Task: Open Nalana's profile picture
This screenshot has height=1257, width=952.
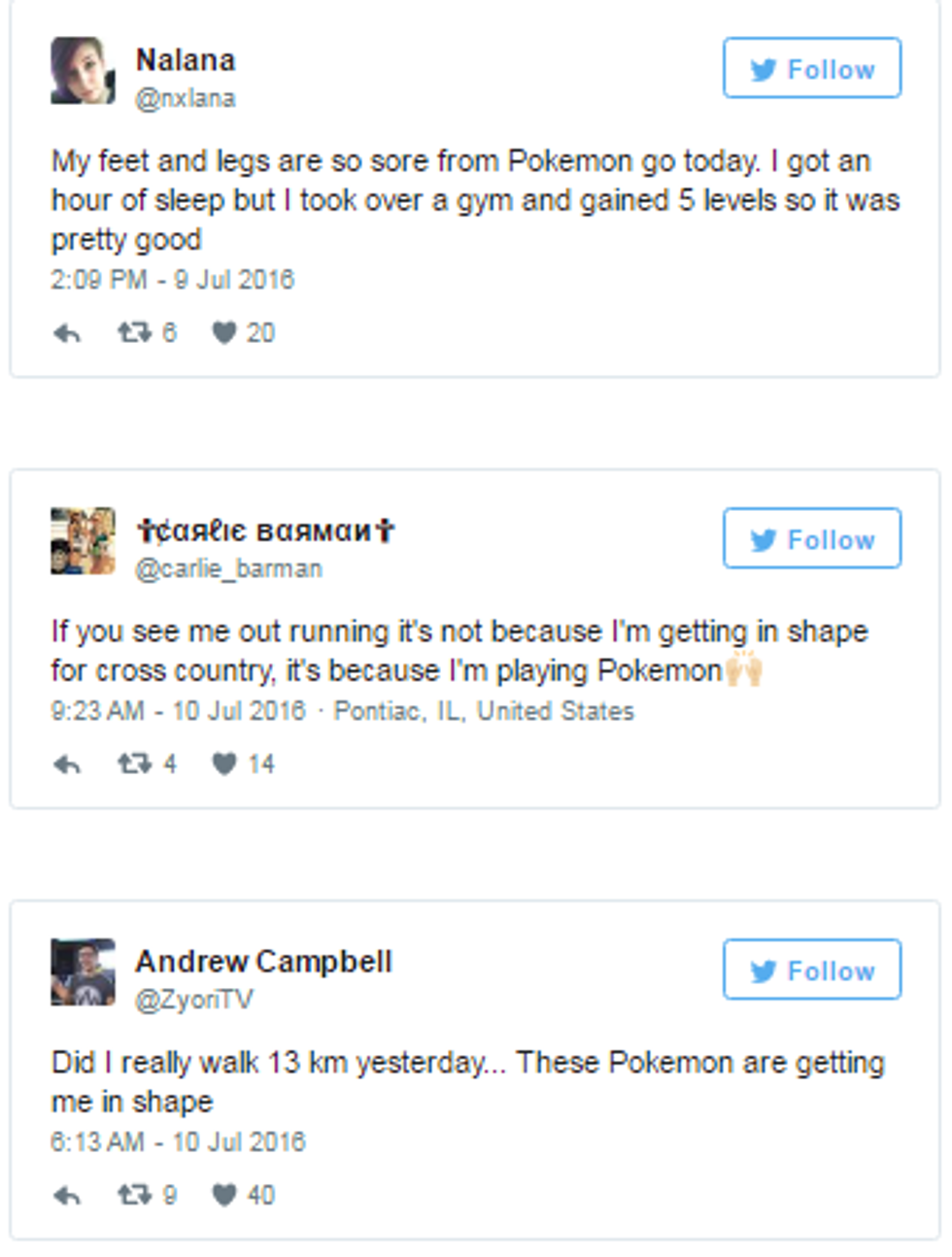Action: pyautogui.click(x=83, y=70)
